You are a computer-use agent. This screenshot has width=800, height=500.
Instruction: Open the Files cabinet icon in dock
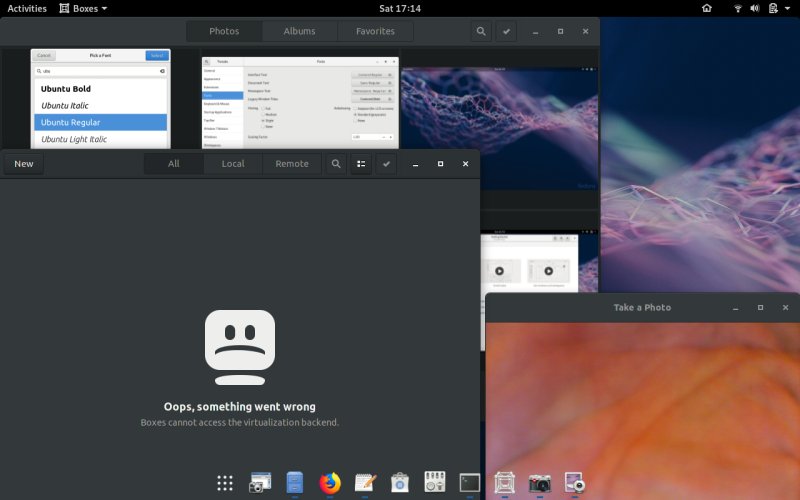tap(295, 483)
